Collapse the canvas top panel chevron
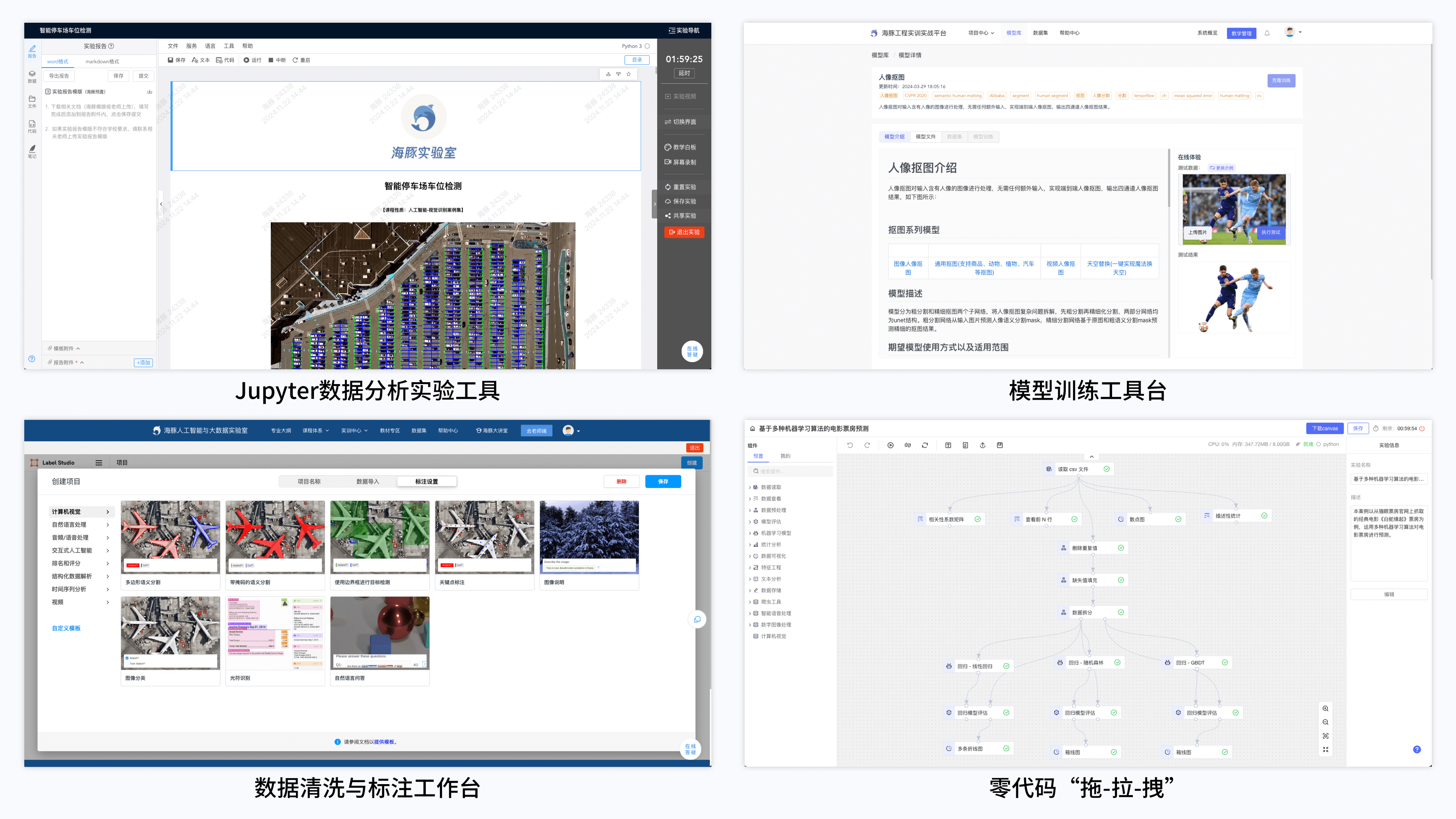1456x819 pixels. (1092, 457)
